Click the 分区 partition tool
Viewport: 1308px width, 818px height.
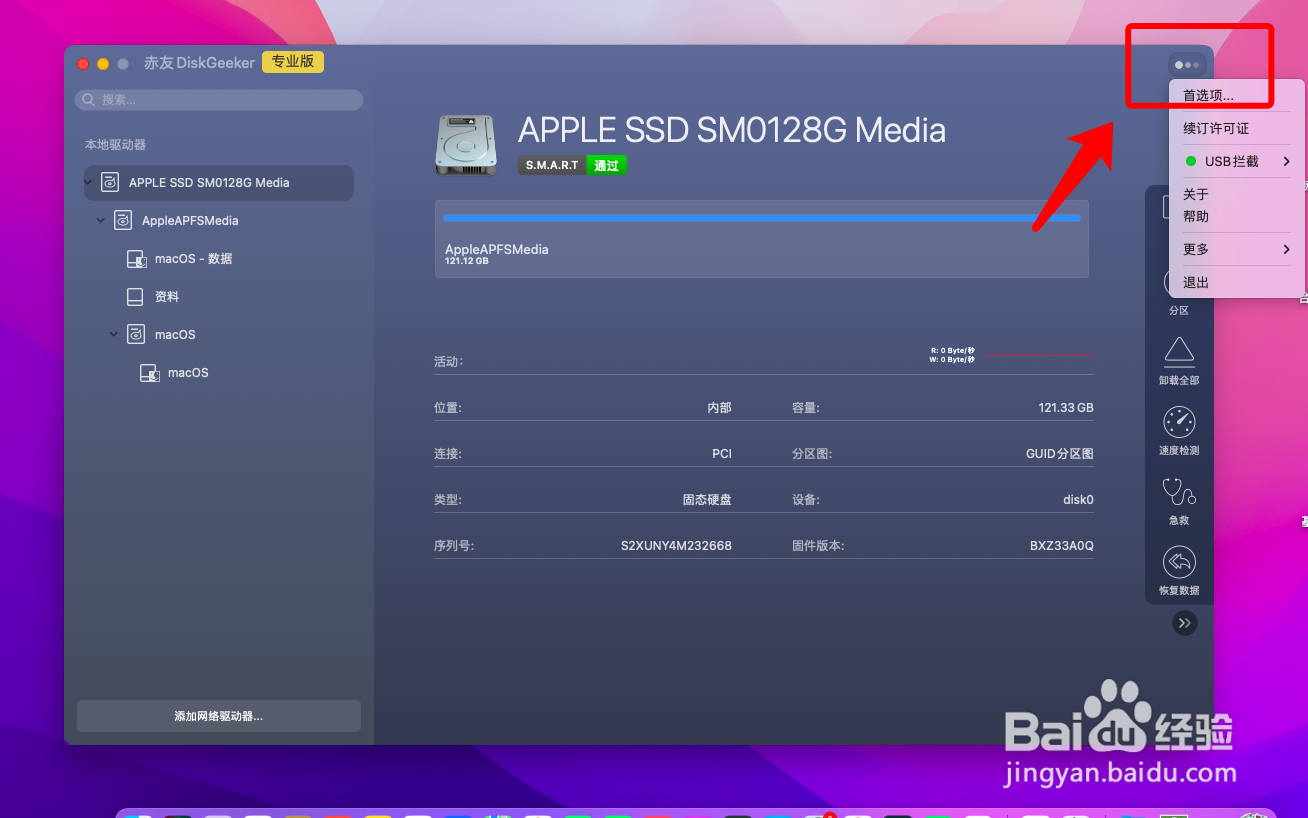coord(1179,311)
